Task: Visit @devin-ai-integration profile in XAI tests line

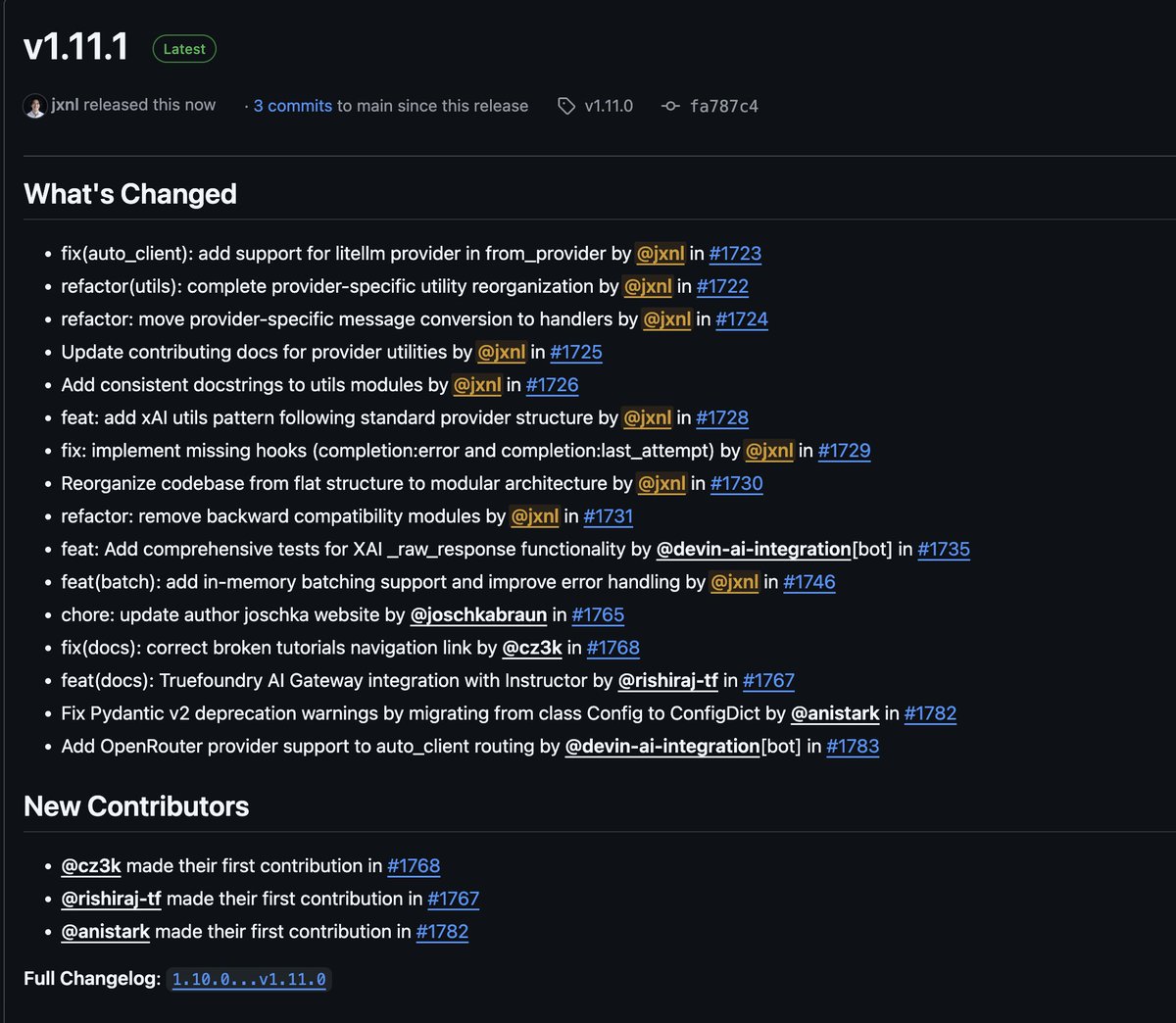Action: pos(753,550)
